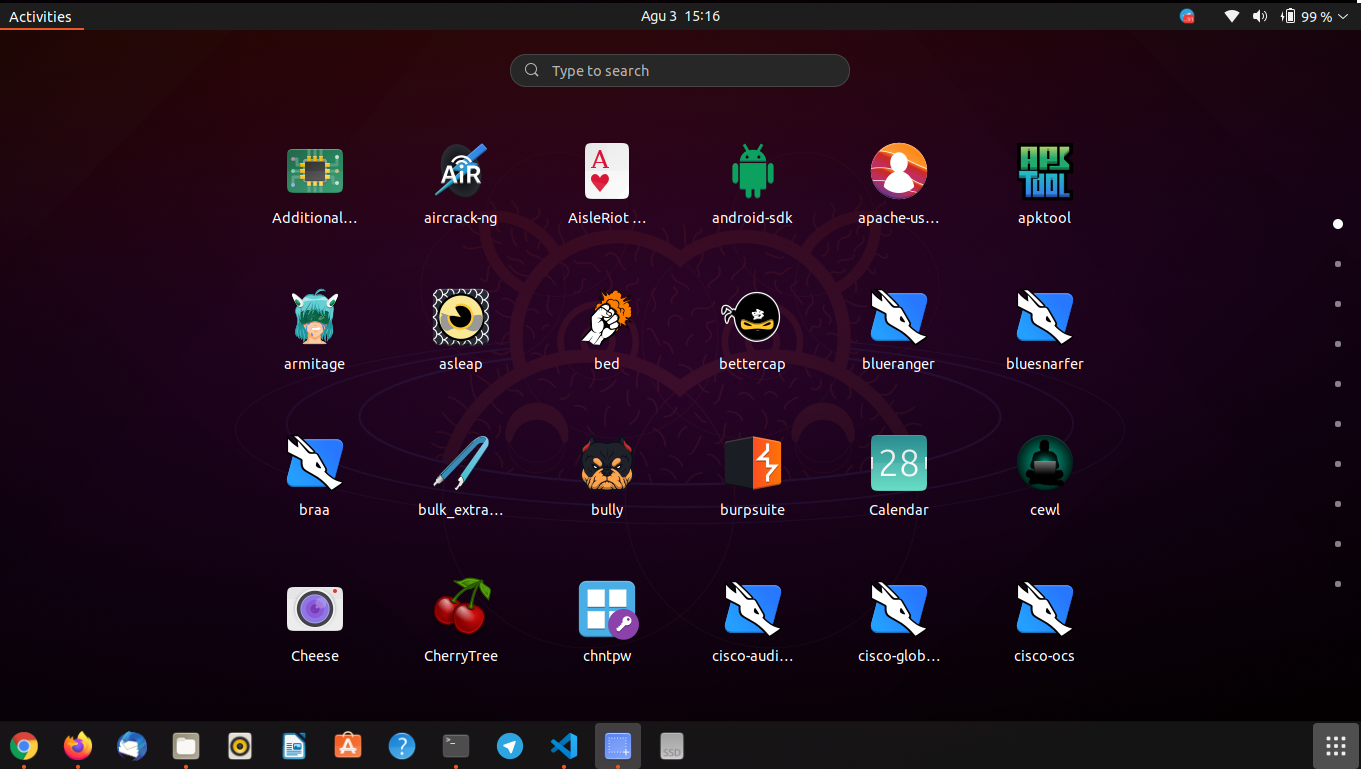Click the search field

tap(679, 70)
